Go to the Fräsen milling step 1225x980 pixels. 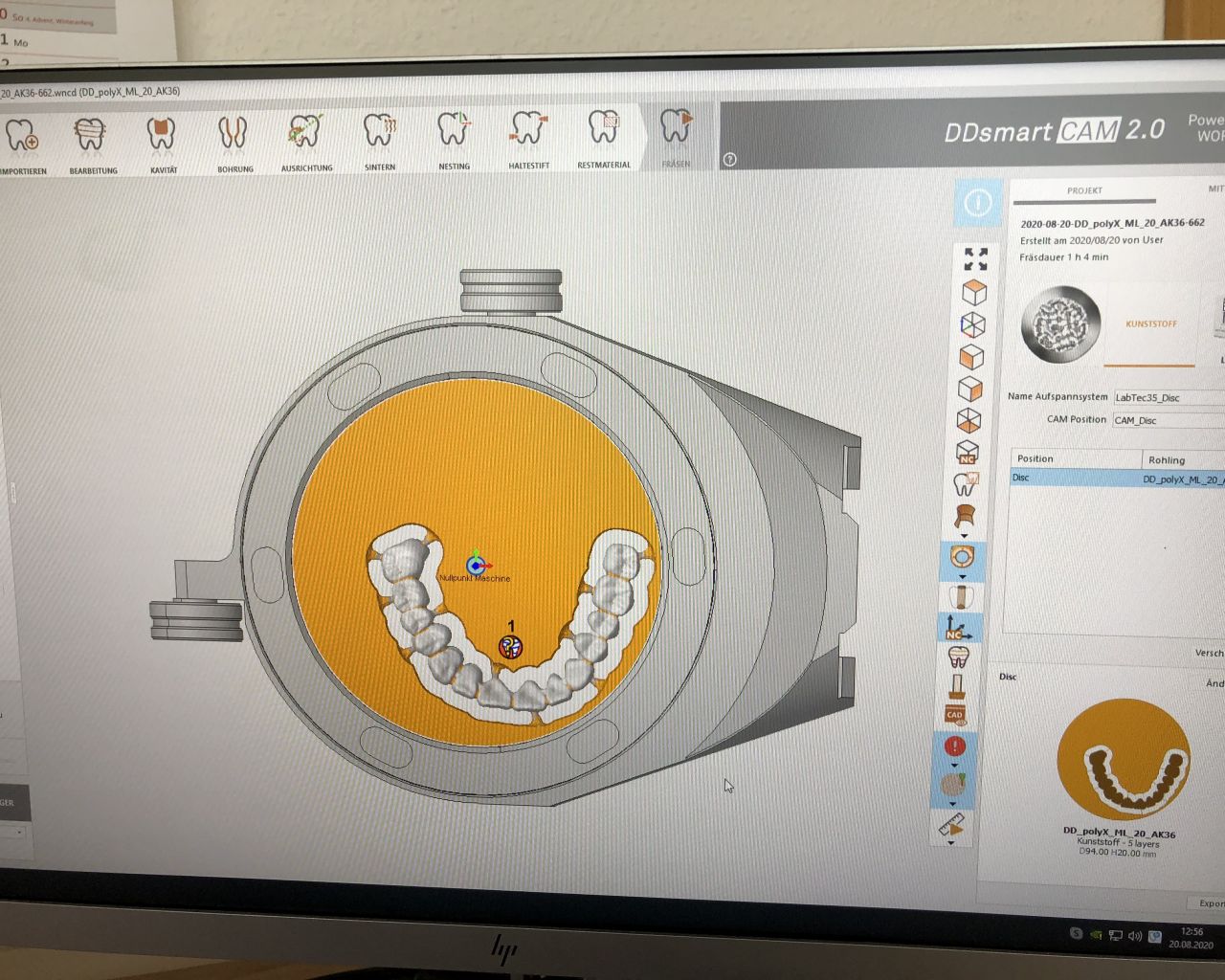(x=676, y=137)
